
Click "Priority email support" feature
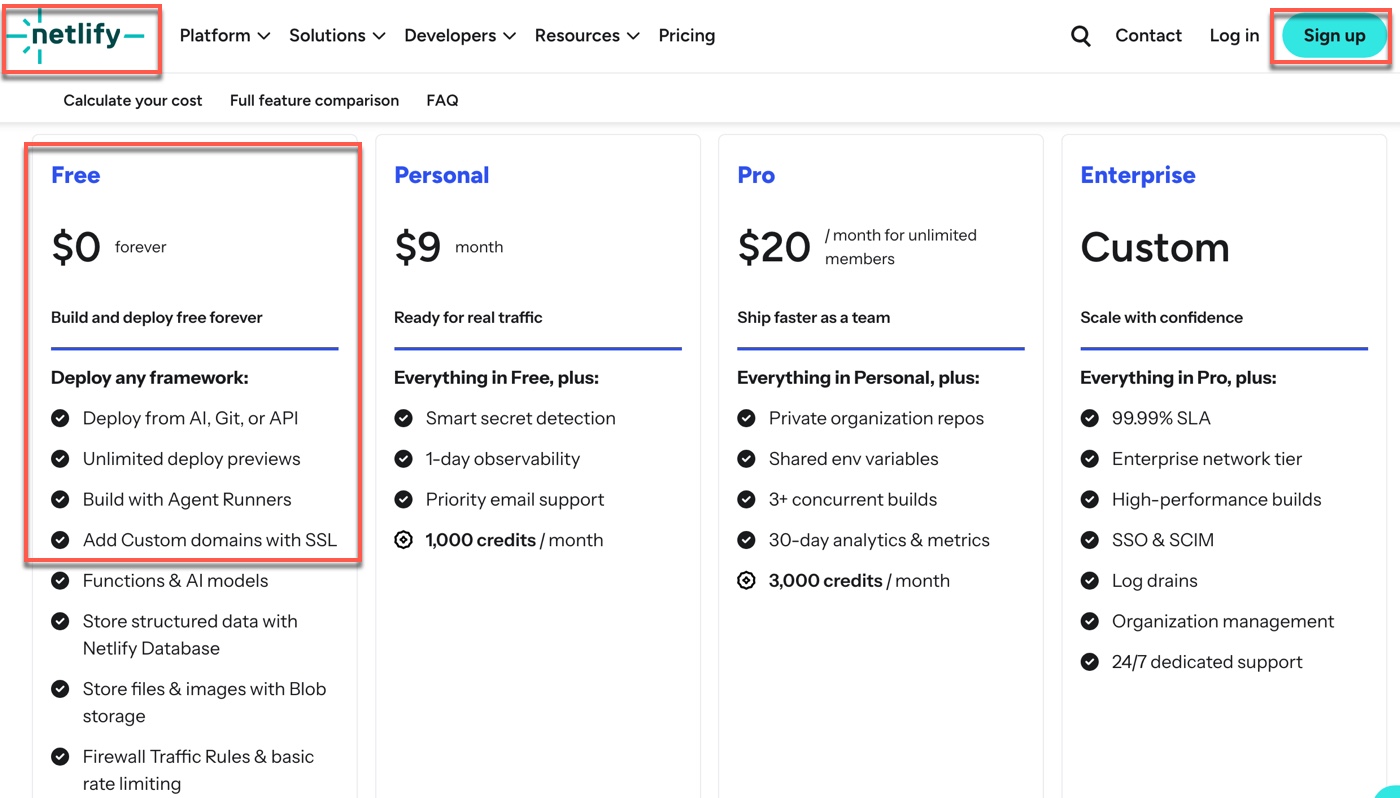(x=515, y=500)
